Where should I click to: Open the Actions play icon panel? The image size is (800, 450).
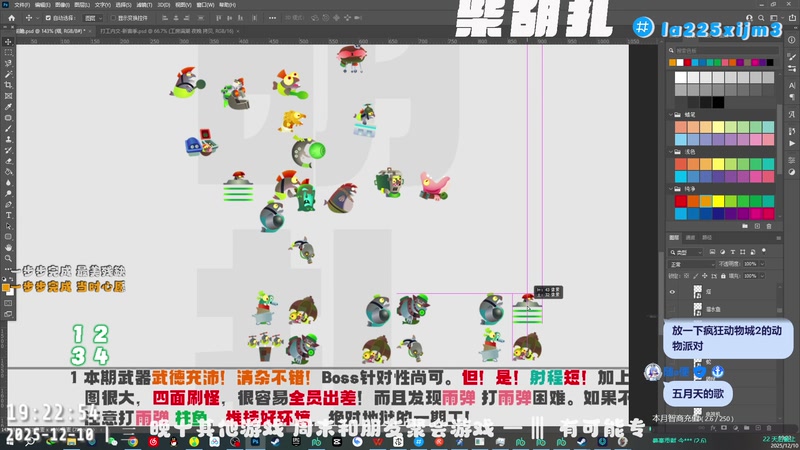[792, 143]
